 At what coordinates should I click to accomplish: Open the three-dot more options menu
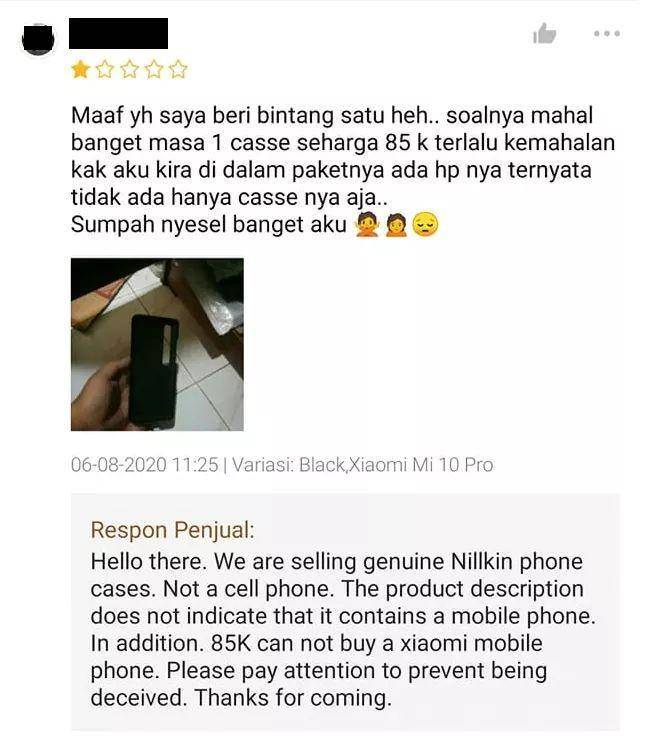pyautogui.click(x=607, y=33)
